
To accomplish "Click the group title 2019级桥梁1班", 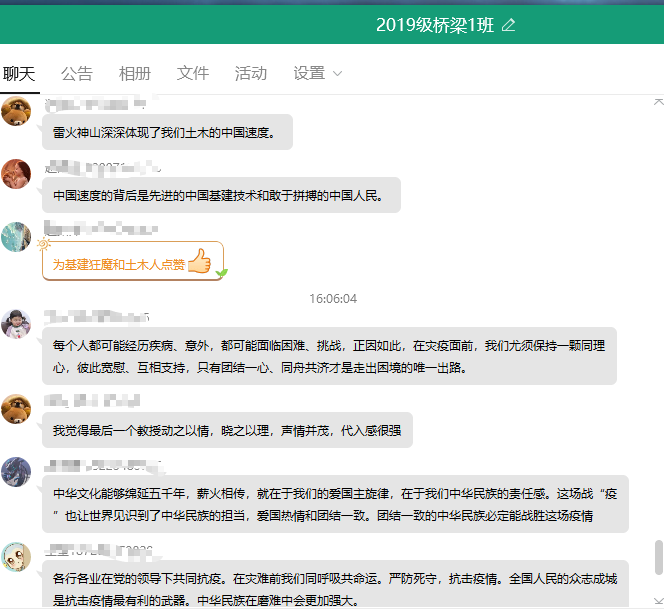I will [x=435, y=25].
